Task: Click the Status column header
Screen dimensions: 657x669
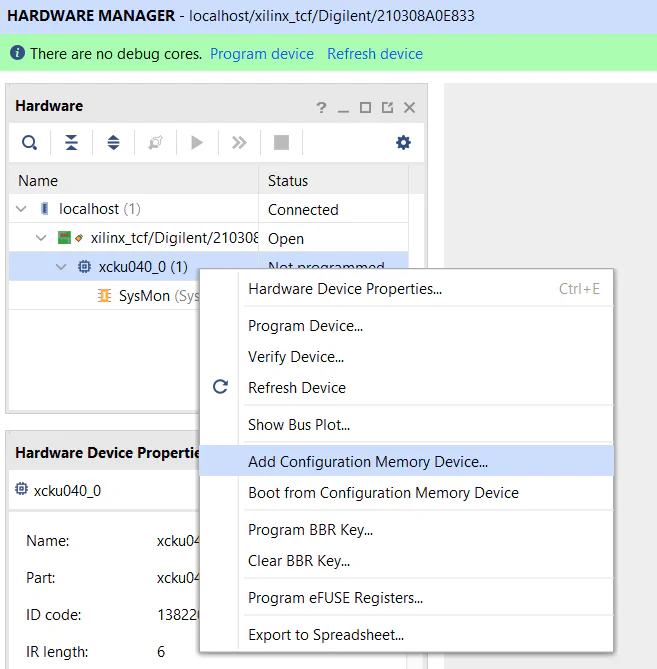Action: click(288, 181)
